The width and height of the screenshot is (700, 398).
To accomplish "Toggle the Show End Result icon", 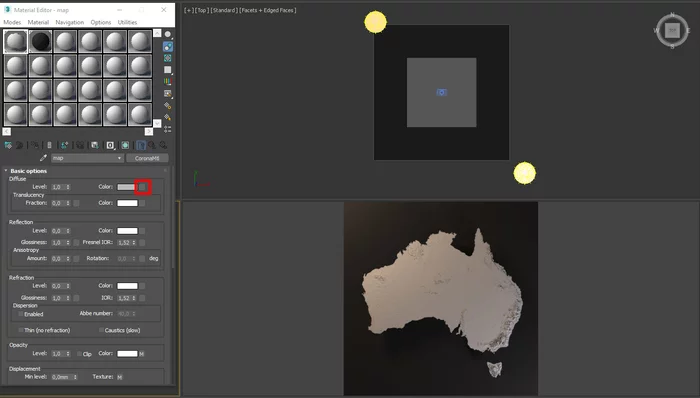I will click(141, 145).
